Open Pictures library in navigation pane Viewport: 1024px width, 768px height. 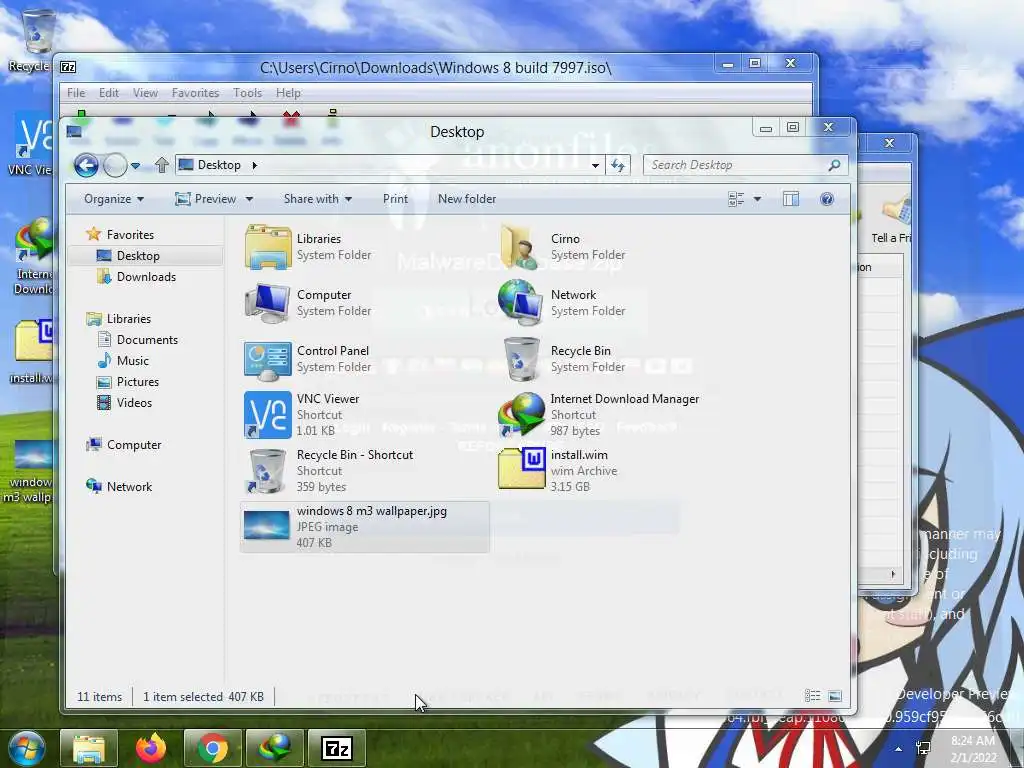[x=128, y=381]
